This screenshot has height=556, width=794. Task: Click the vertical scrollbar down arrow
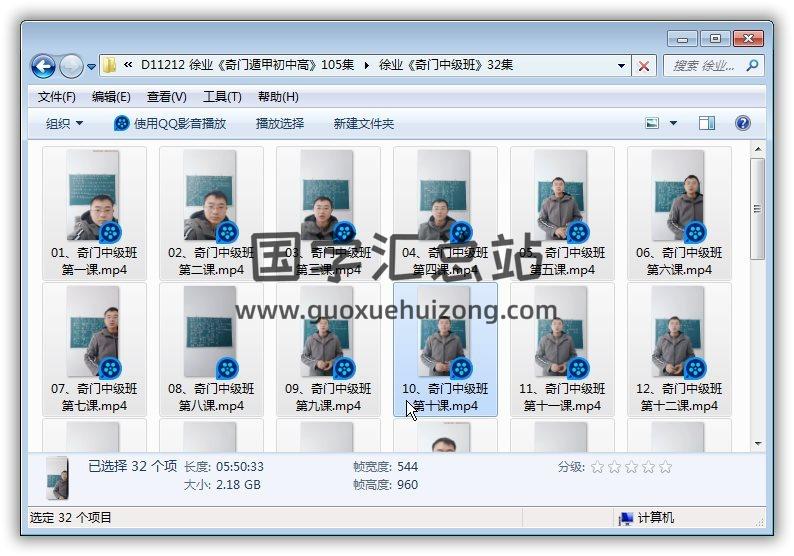tap(758, 443)
